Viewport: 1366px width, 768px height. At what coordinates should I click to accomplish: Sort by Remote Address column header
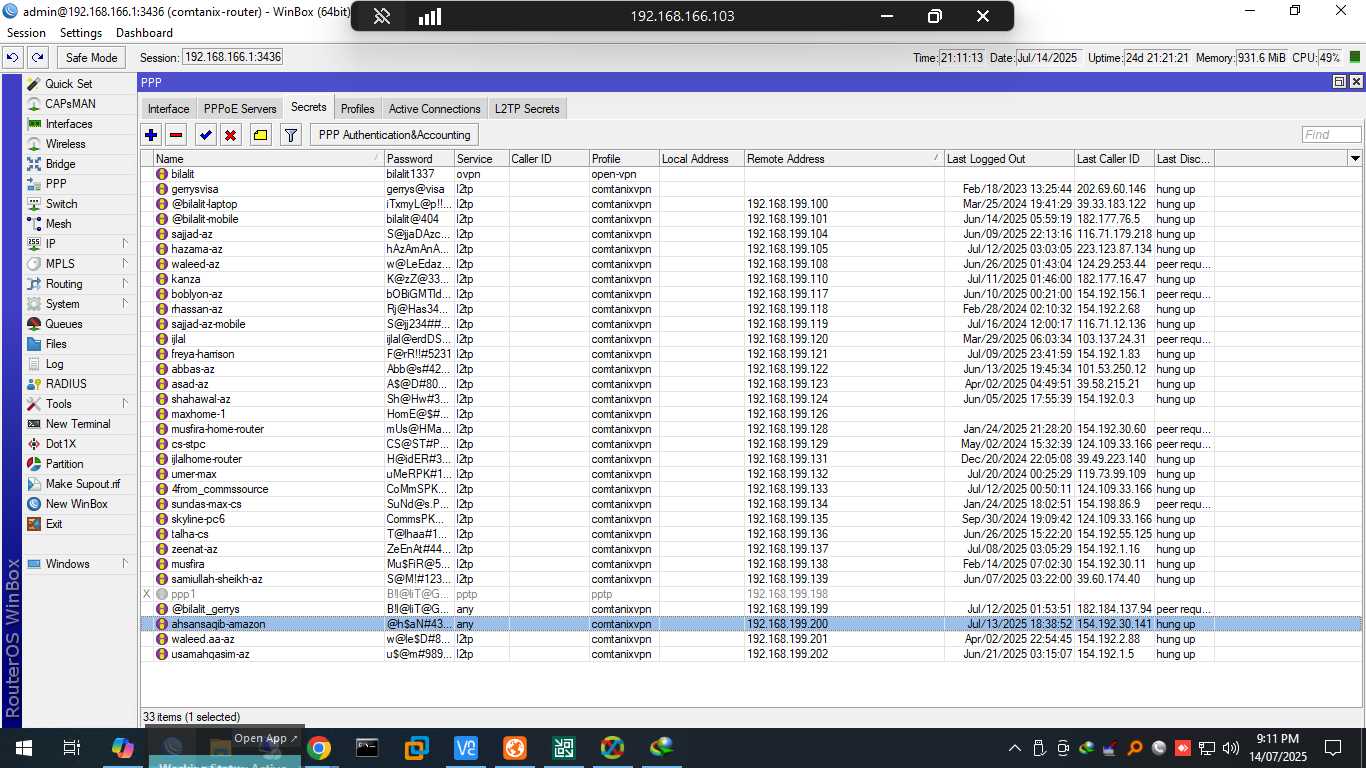[844, 158]
